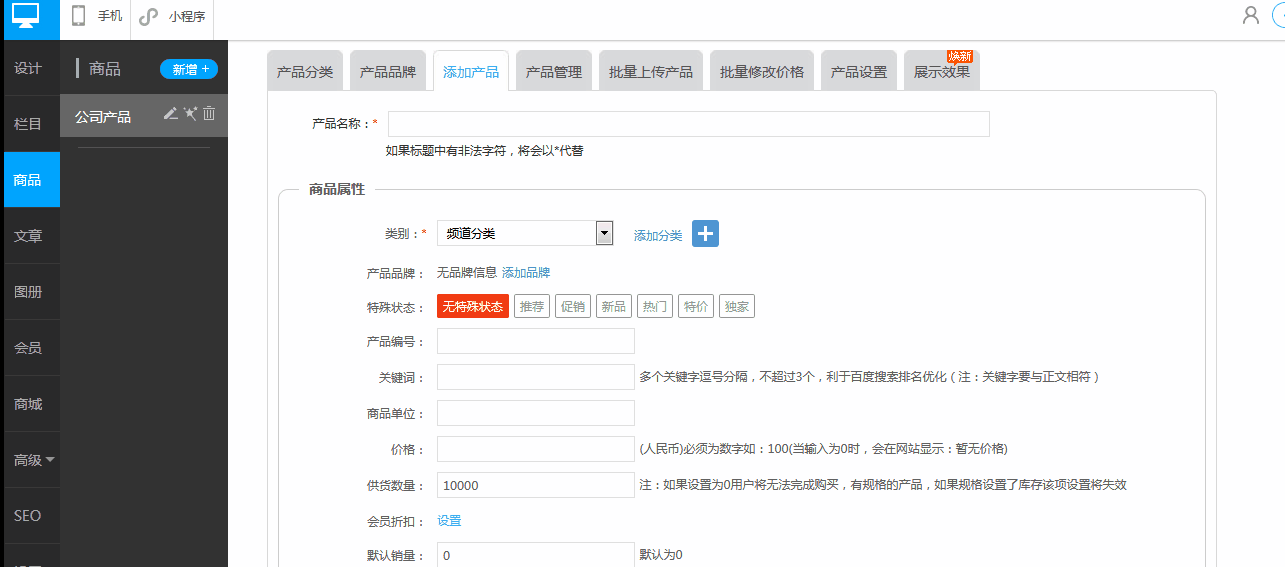The width and height of the screenshot is (1285, 567).
Task: Open SEO in the left sidebar
Action: [28, 516]
